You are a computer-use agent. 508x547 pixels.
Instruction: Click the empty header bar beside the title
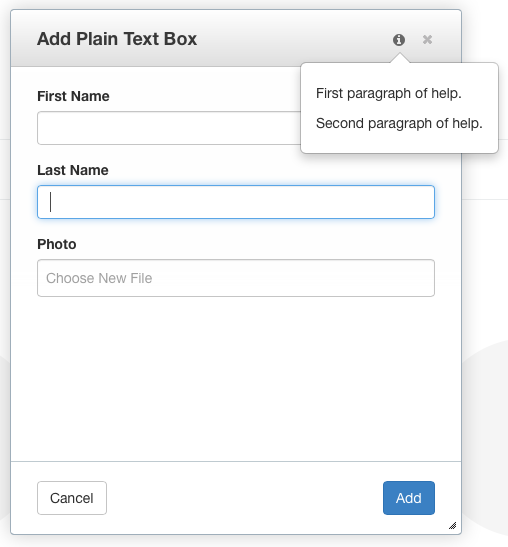pos(293,39)
